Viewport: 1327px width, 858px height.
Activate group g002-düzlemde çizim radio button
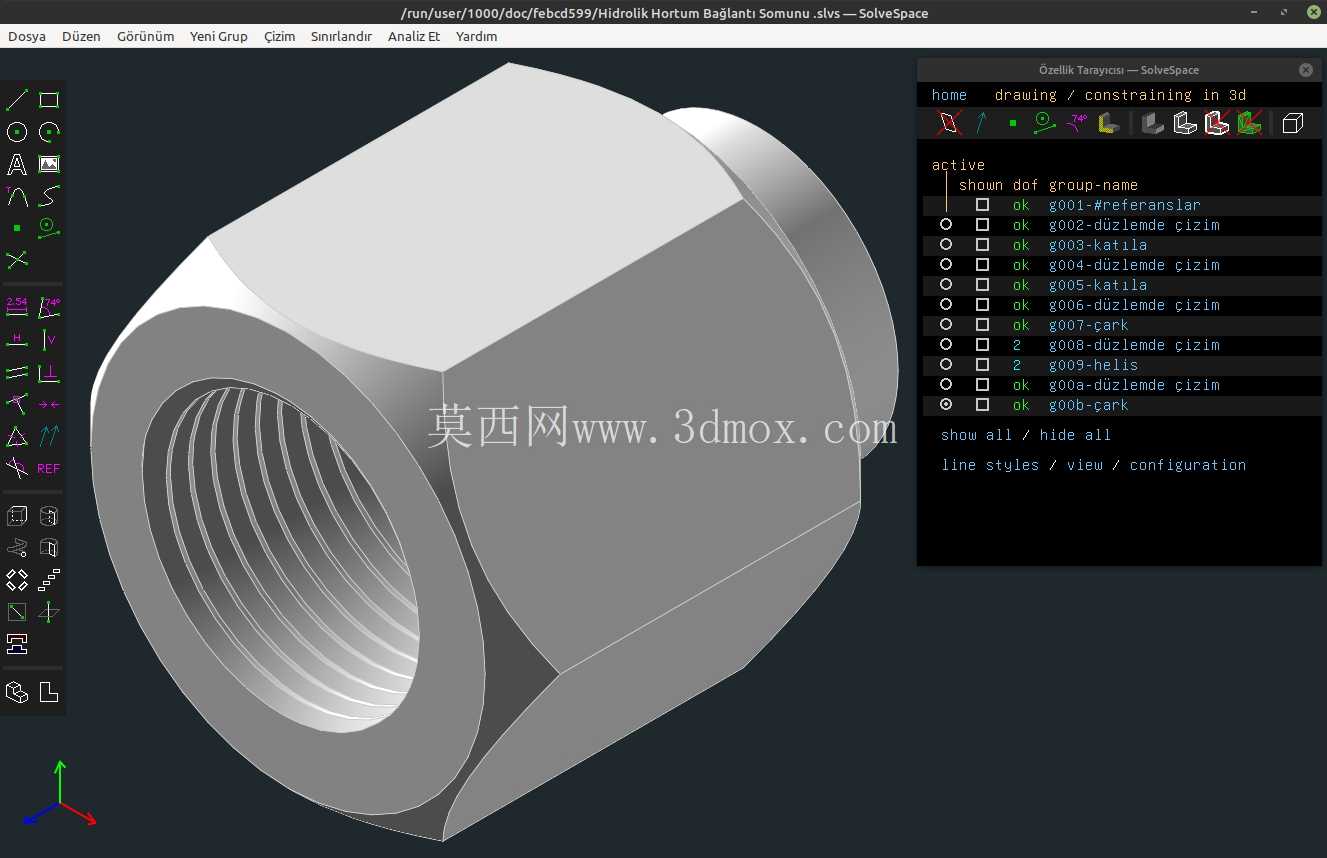click(x=946, y=225)
